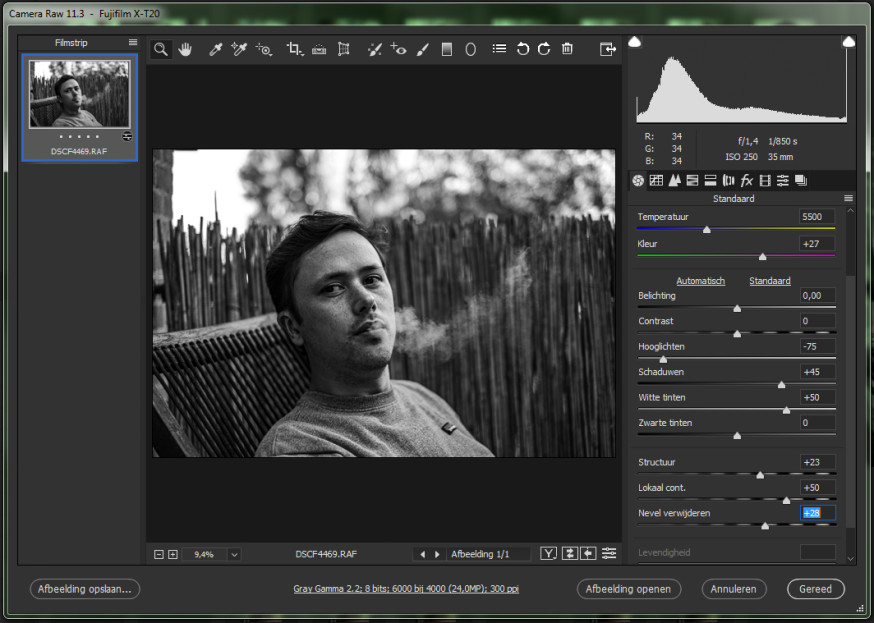This screenshot has height=623, width=874.
Task: Activate the Spot Removal brush
Action: pos(374,50)
